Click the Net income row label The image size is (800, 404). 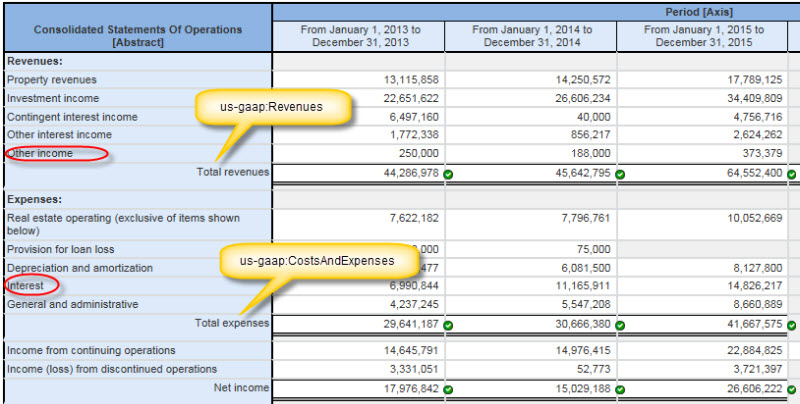tap(241, 388)
